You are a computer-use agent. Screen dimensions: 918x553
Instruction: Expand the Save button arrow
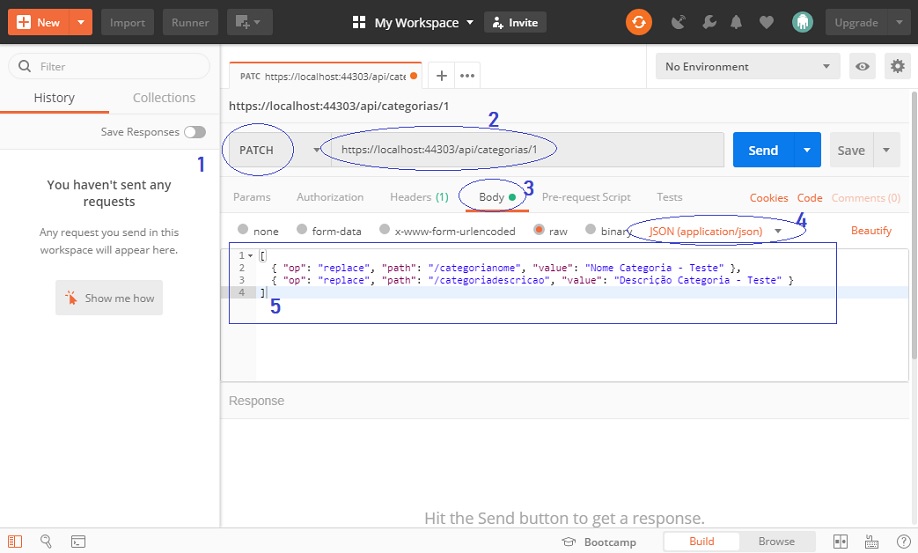[886, 150]
